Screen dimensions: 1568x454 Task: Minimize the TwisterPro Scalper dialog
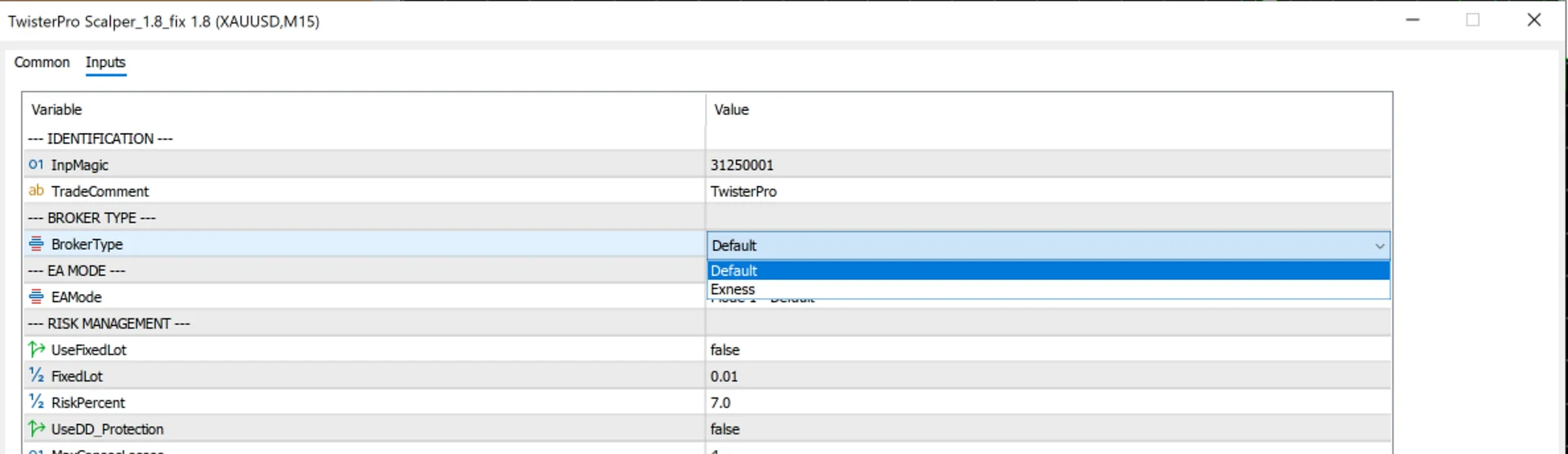pyautogui.click(x=1413, y=20)
